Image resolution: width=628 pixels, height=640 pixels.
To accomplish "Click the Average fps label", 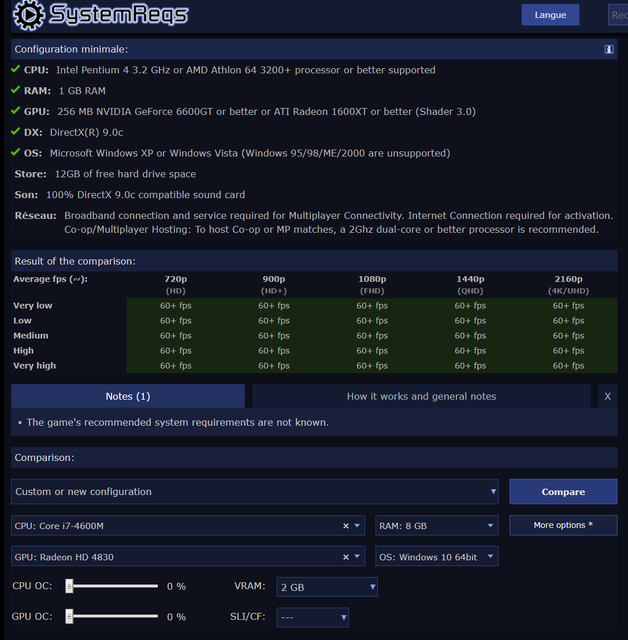I will (50, 279).
